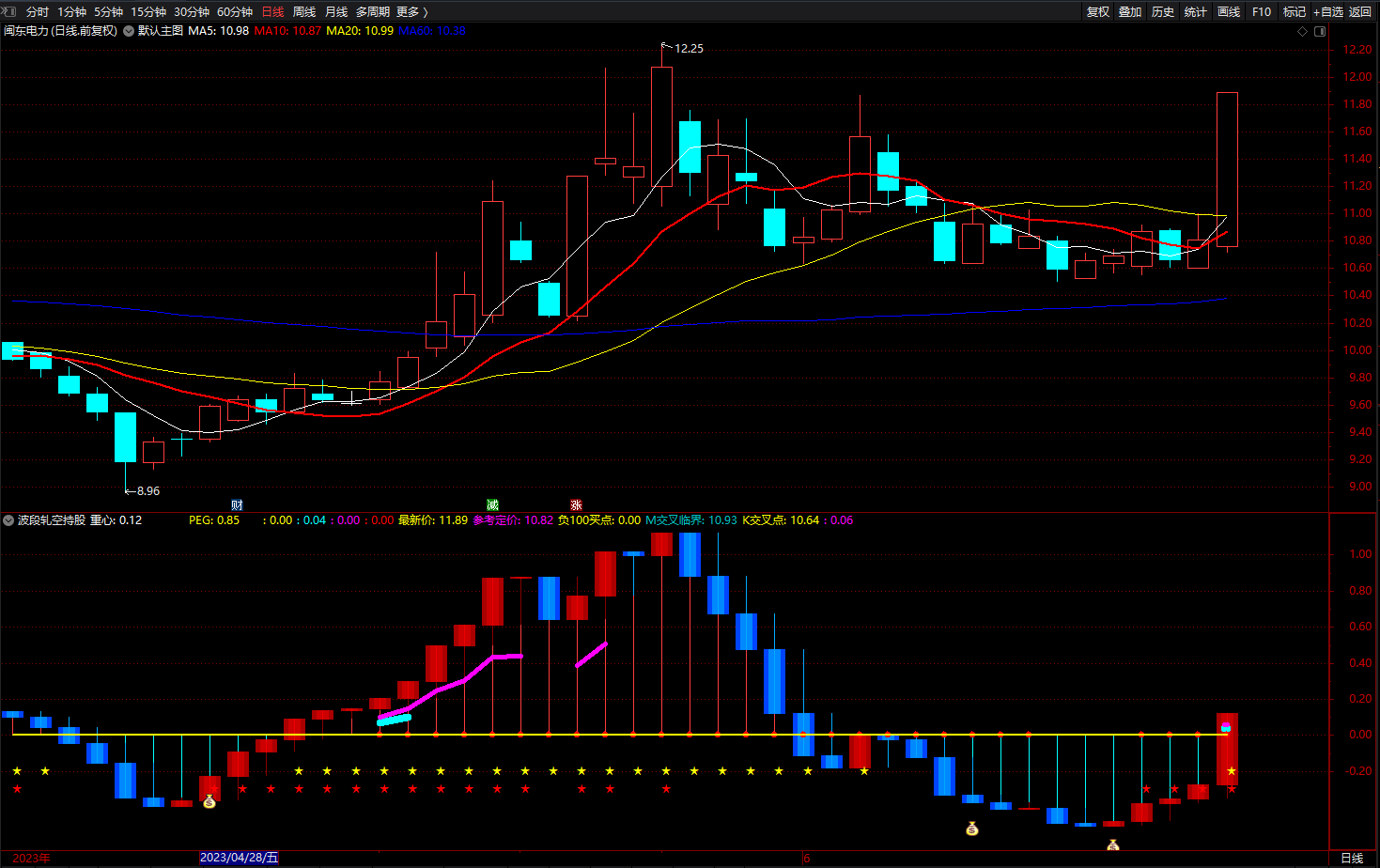Open the F10 company info
This screenshot has height=868, width=1380.
(x=1262, y=11)
